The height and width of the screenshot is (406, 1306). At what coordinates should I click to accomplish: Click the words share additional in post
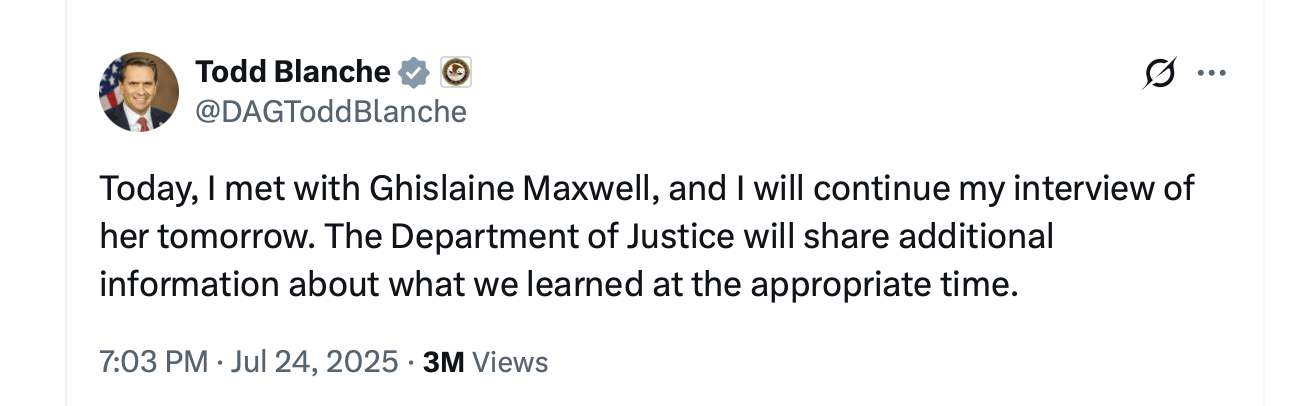(x=938, y=237)
